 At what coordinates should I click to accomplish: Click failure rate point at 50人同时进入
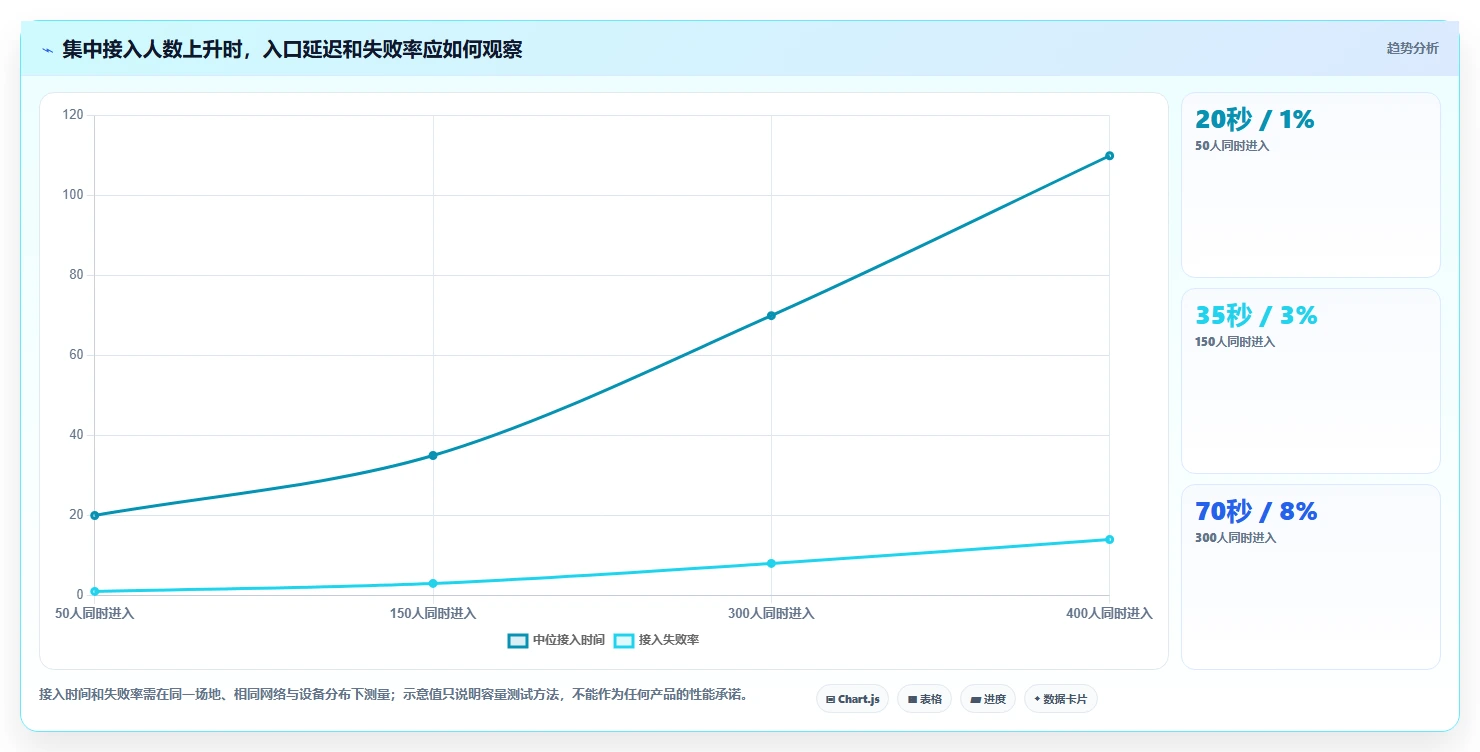pos(95,591)
